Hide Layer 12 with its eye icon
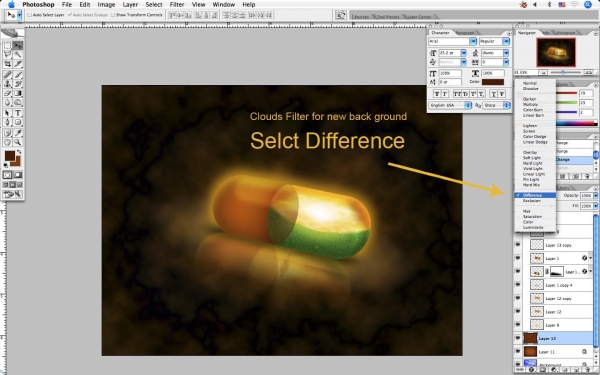 click(518, 311)
